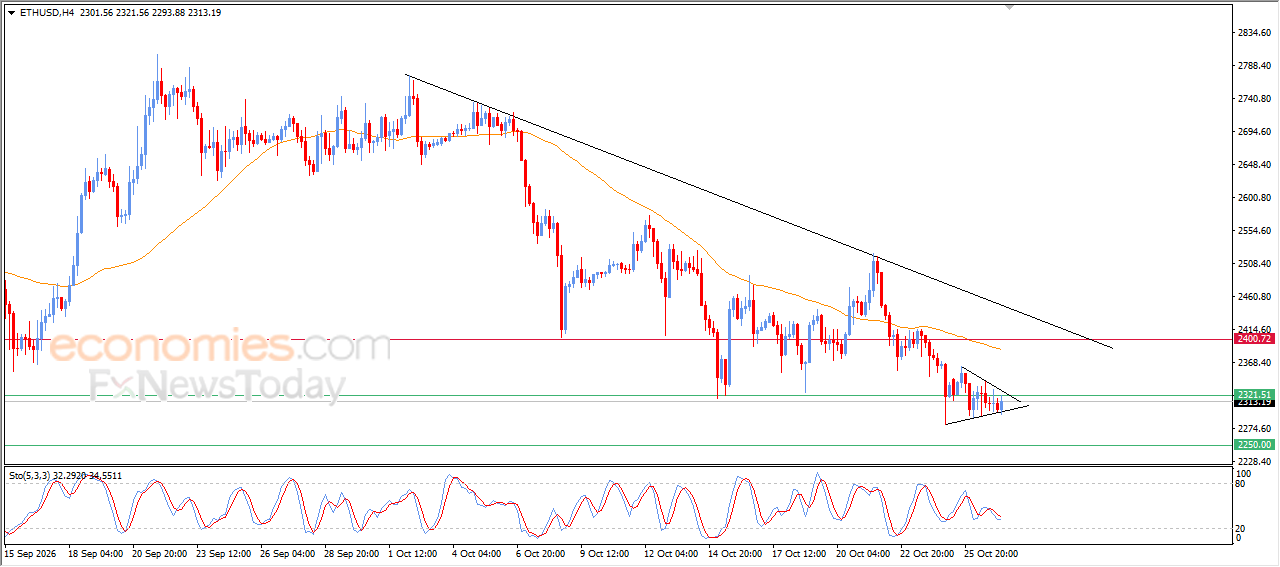1280x567 pixels.
Task: Click the 2228.40 price axis label
Action: tap(1253, 461)
